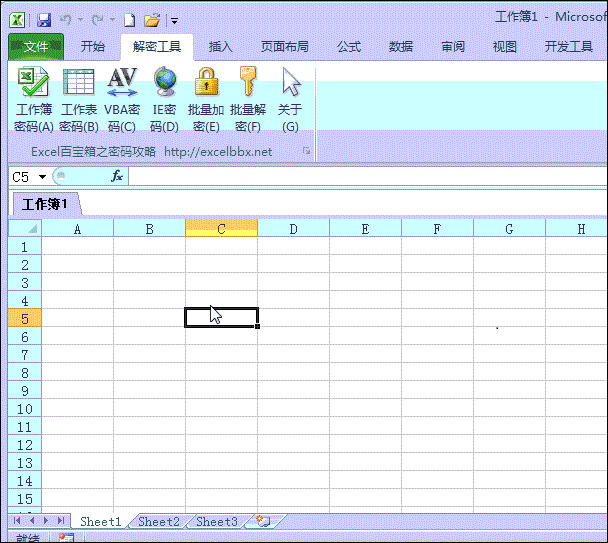Open the 文件 file menu
Image resolution: width=608 pixels, height=543 pixels.
[x=36, y=47]
